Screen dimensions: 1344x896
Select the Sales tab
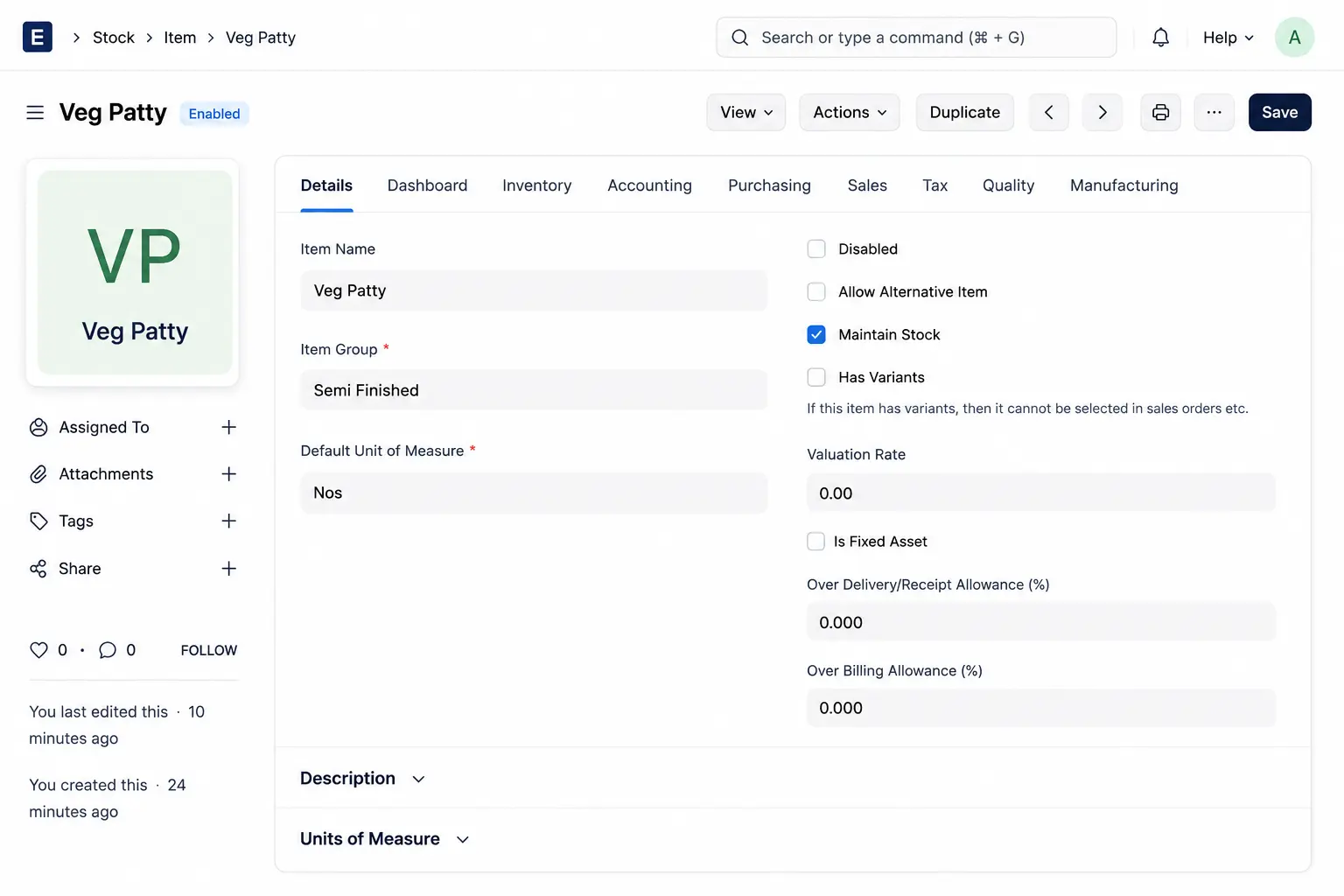(x=867, y=185)
